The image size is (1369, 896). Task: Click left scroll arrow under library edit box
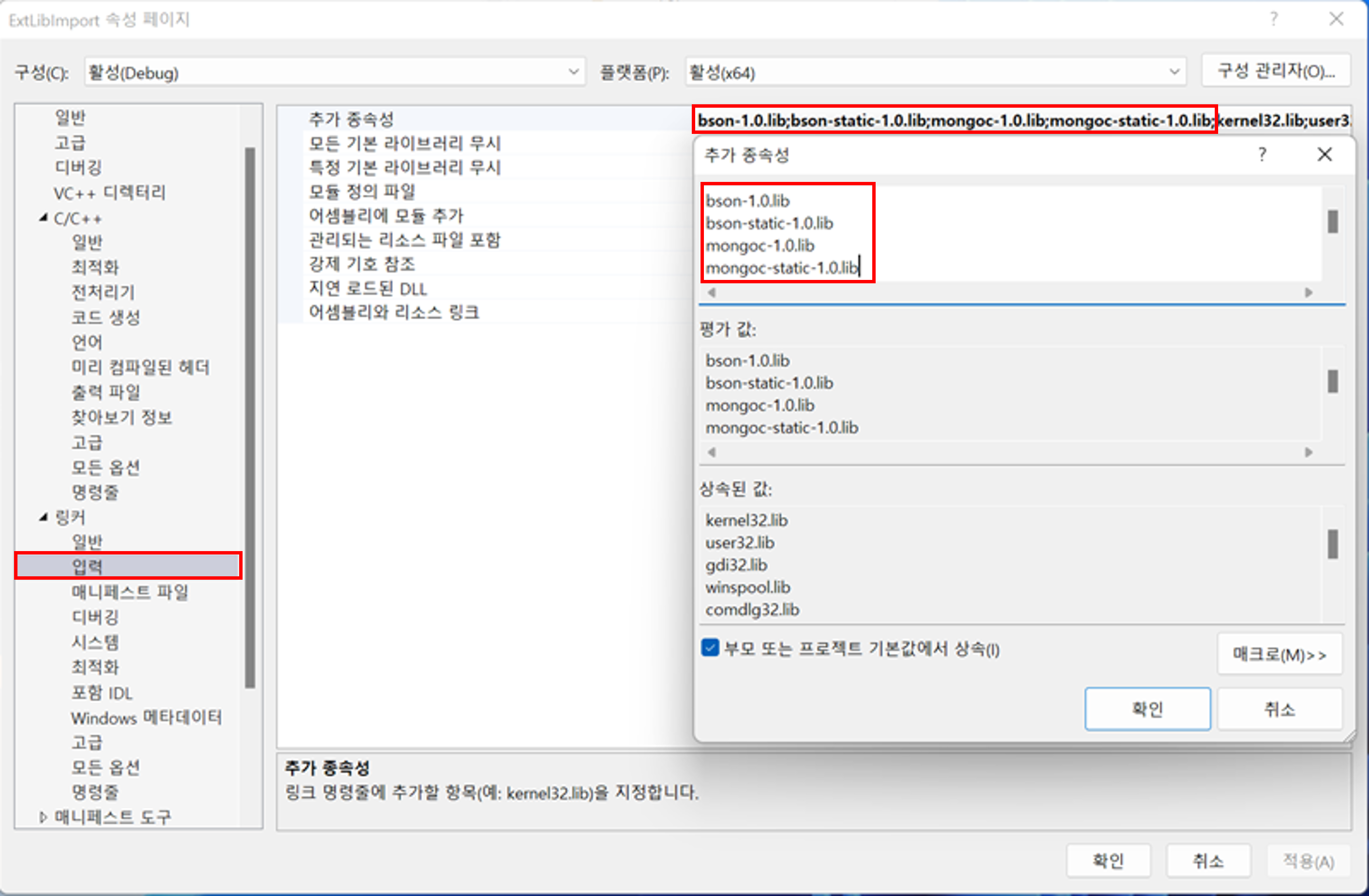click(712, 293)
